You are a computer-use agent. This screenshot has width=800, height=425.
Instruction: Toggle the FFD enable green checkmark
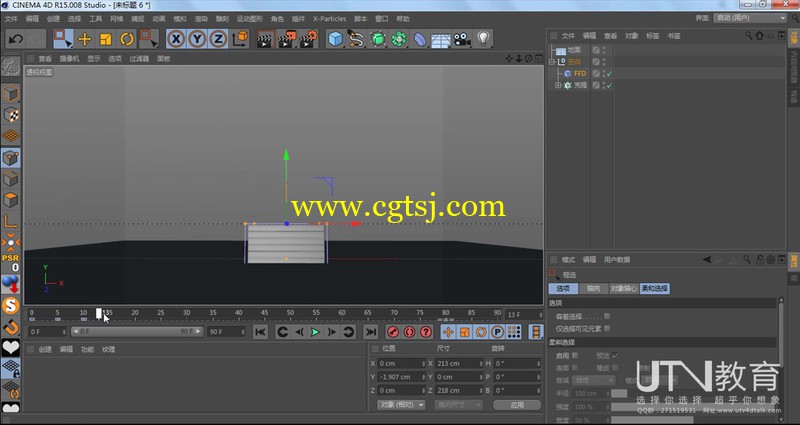click(x=609, y=73)
